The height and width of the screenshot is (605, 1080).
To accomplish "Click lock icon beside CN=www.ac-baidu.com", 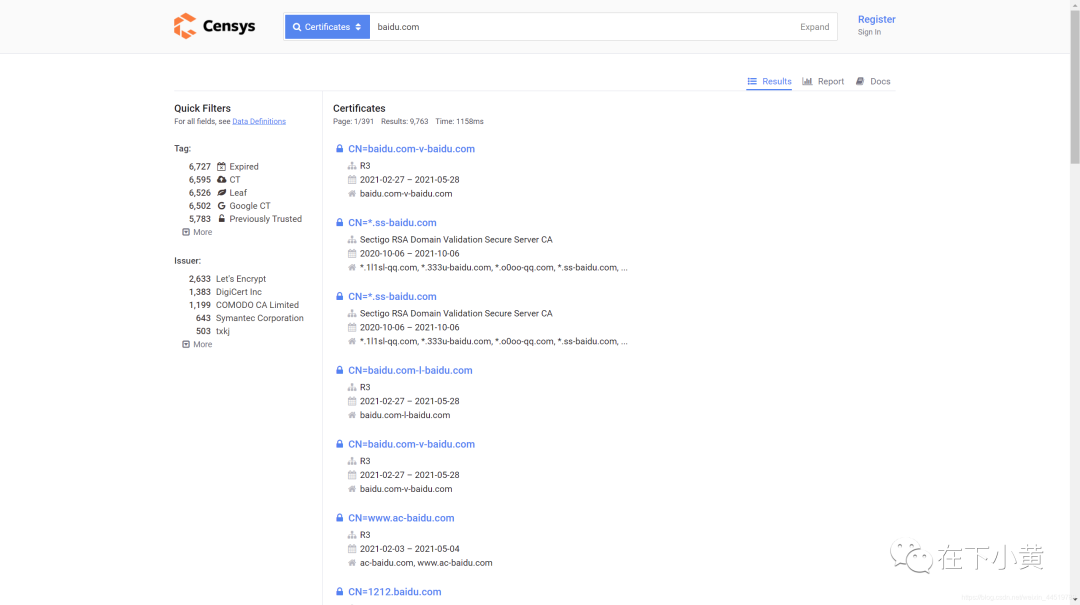I will (x=340, y=517).
